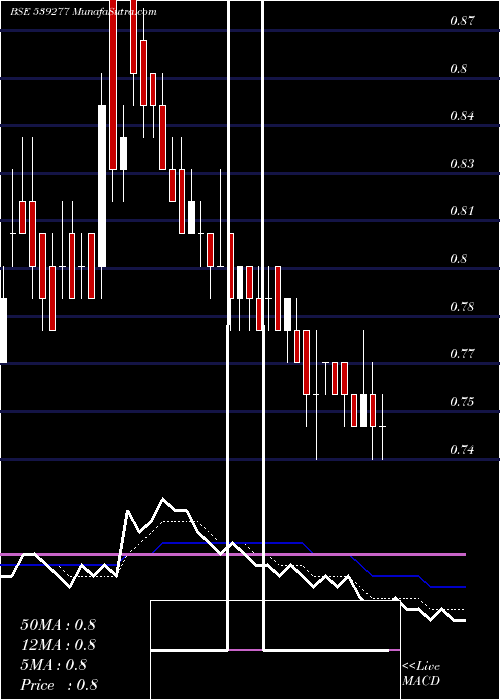Click the 0.84 price axis label
The image size is (500, 700).
click(462, 116)
